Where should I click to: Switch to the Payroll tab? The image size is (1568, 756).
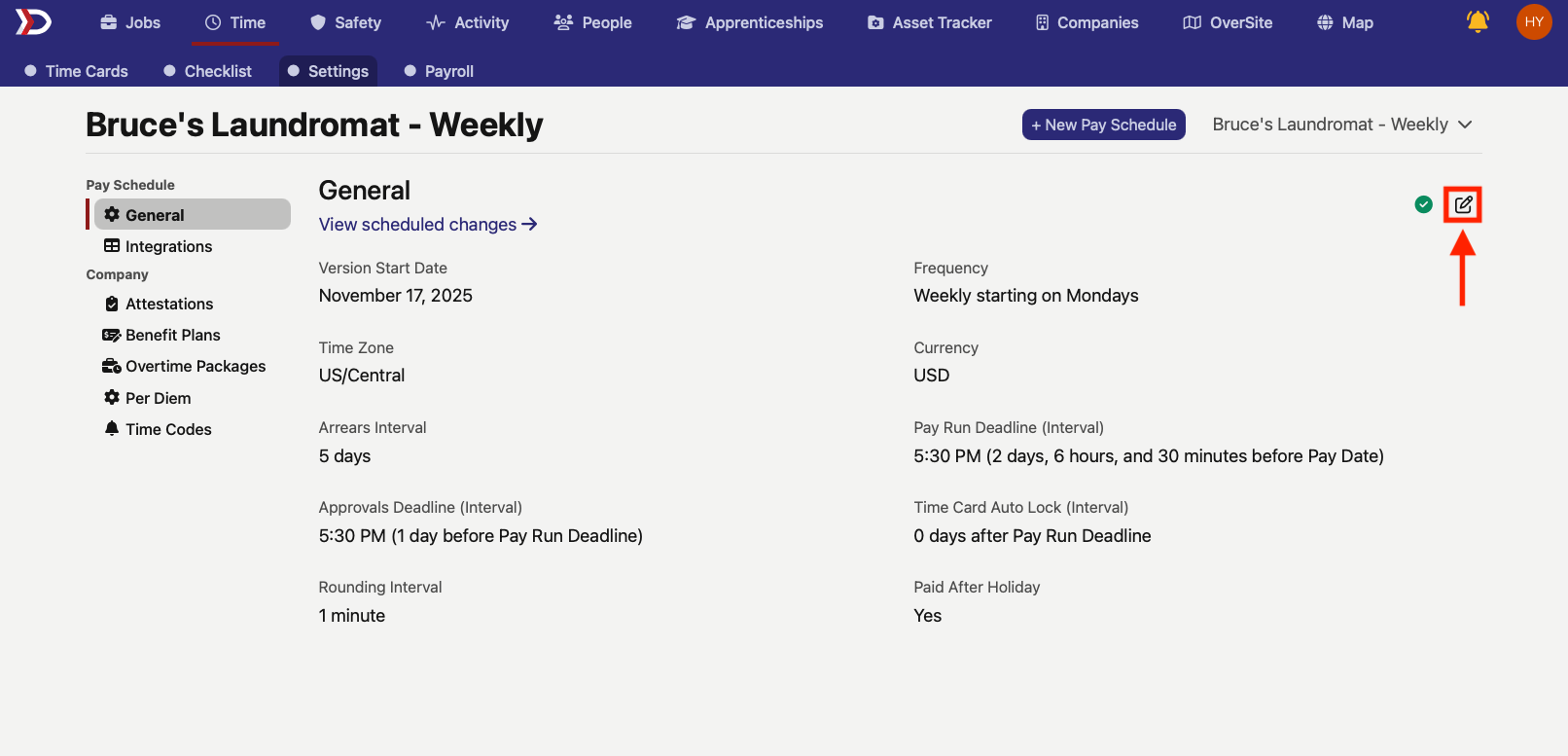[x=439, y=71]
